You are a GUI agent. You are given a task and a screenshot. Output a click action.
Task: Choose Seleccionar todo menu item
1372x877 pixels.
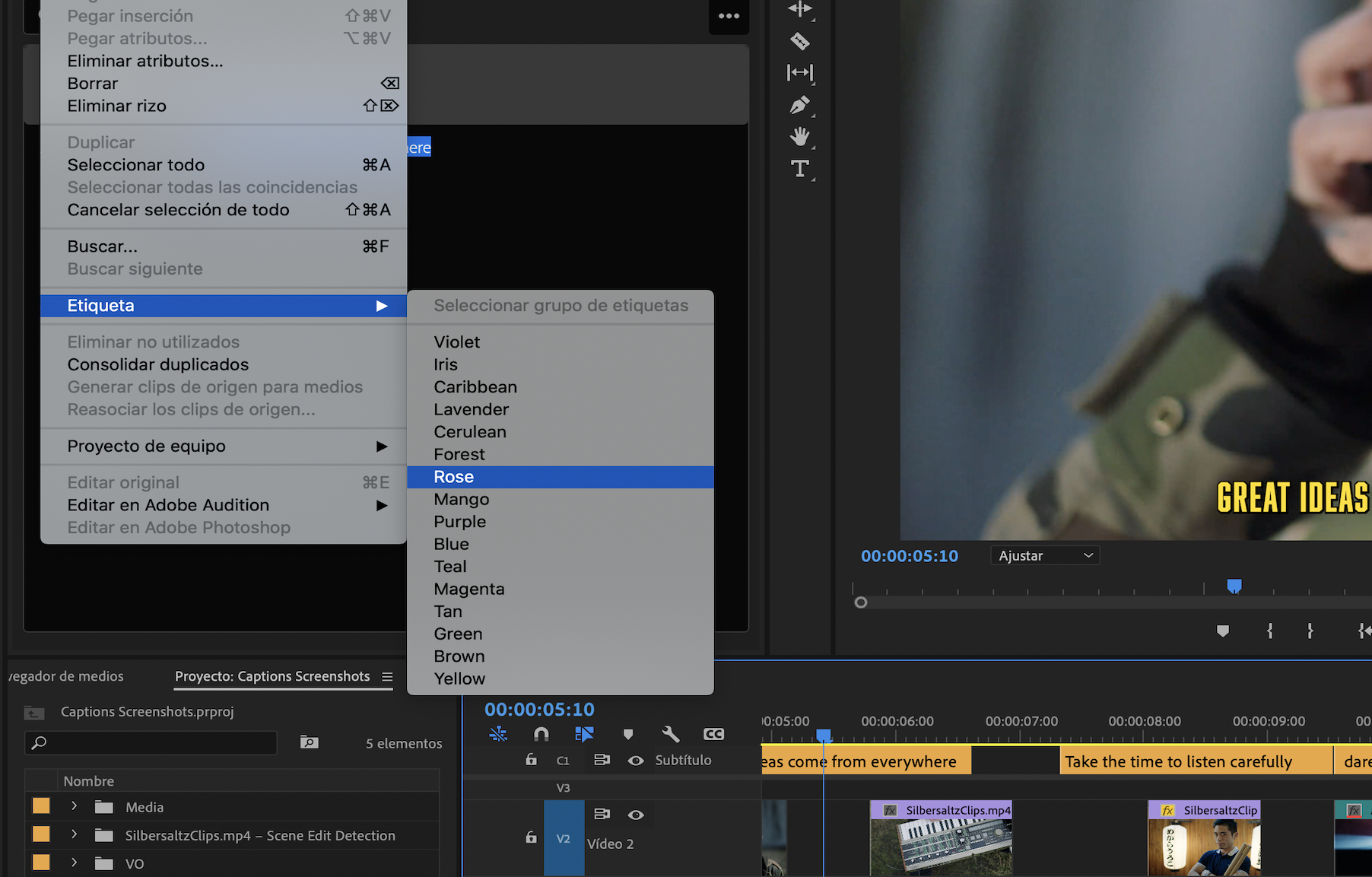click(224, 165)
